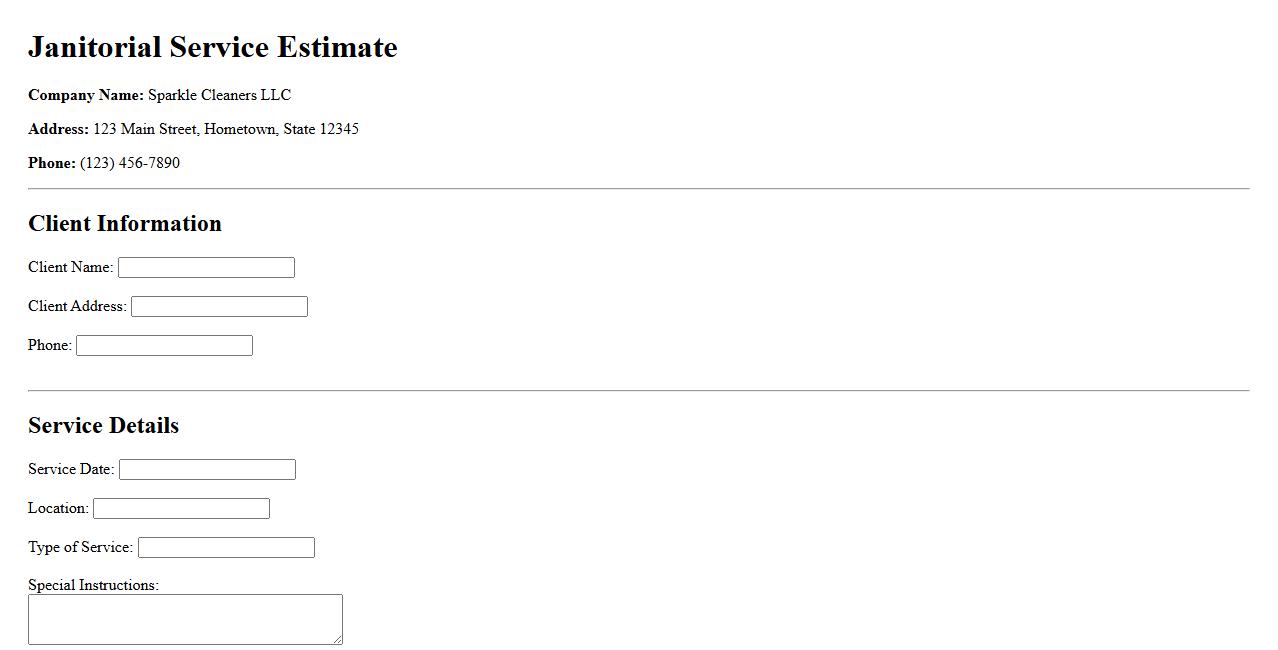Click the "Service Date:" label
This screenshot has height=650, width=1278.
point(71,469)
